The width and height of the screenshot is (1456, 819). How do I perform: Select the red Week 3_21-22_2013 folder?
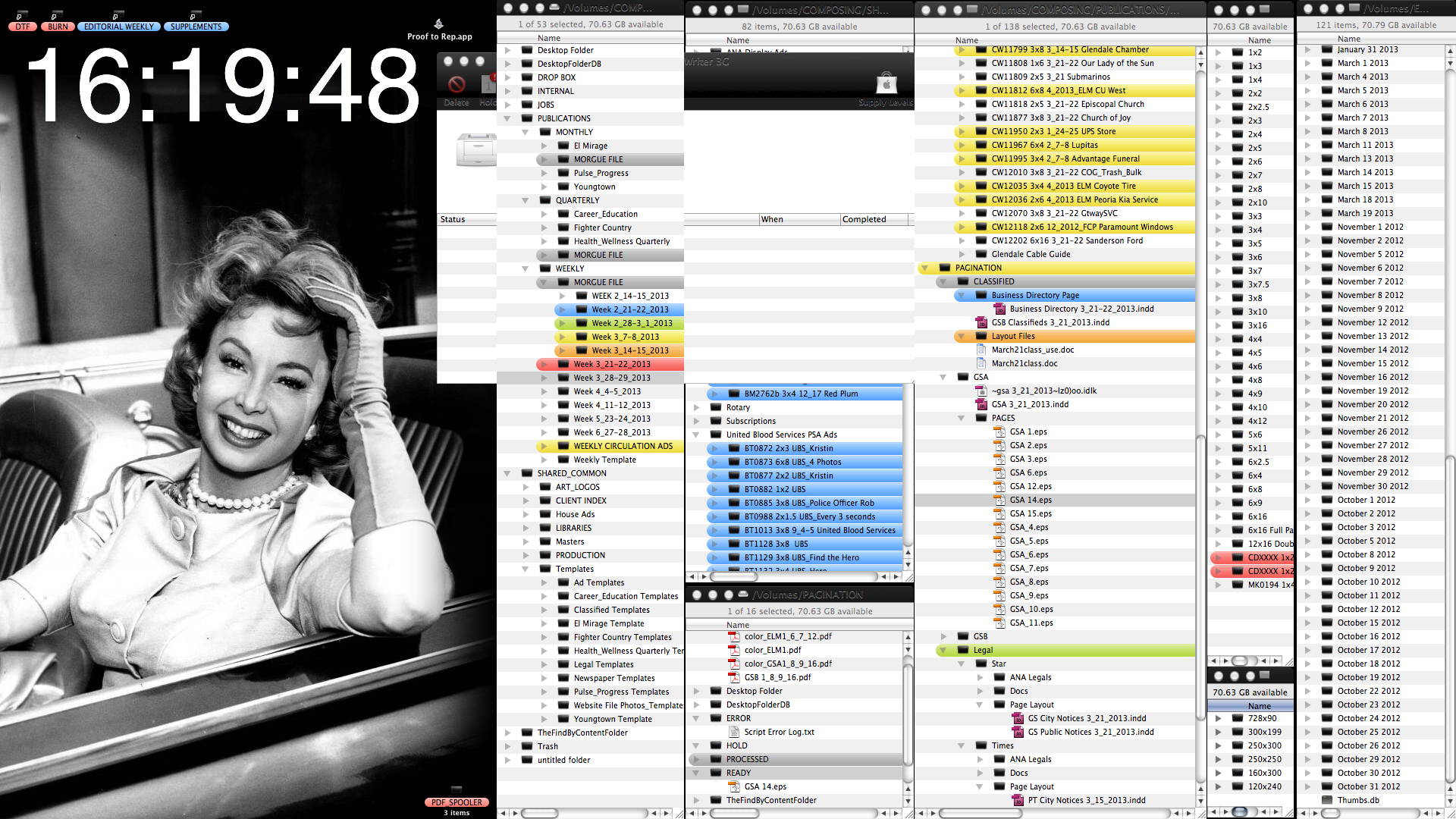611,365
